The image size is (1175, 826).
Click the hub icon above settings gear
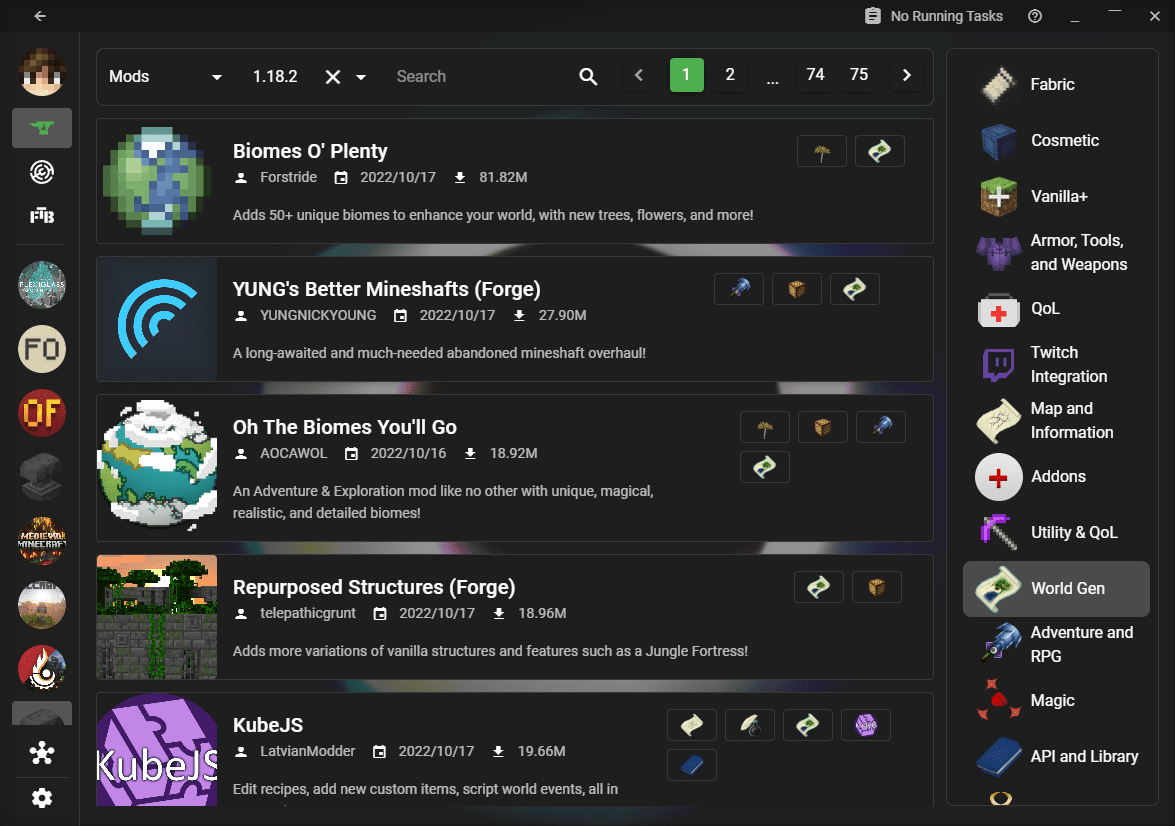coord(42,753)
